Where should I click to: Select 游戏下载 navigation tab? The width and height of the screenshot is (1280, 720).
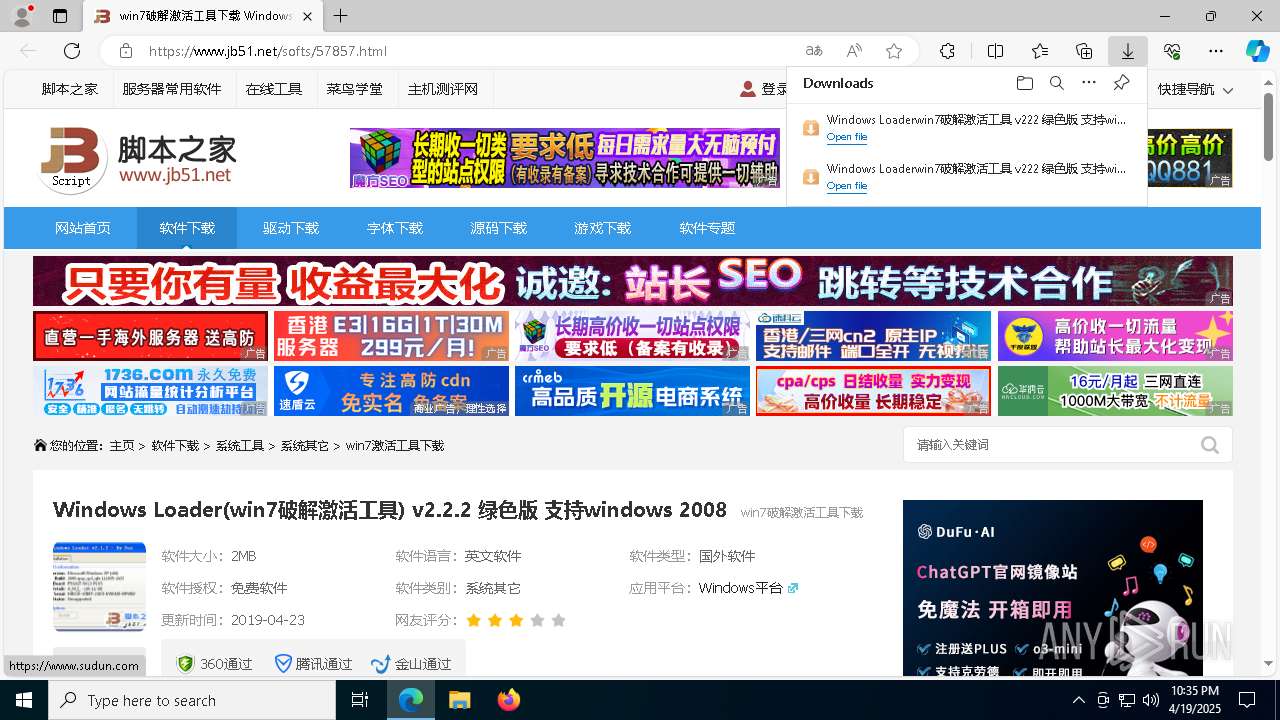coord(603,228)
